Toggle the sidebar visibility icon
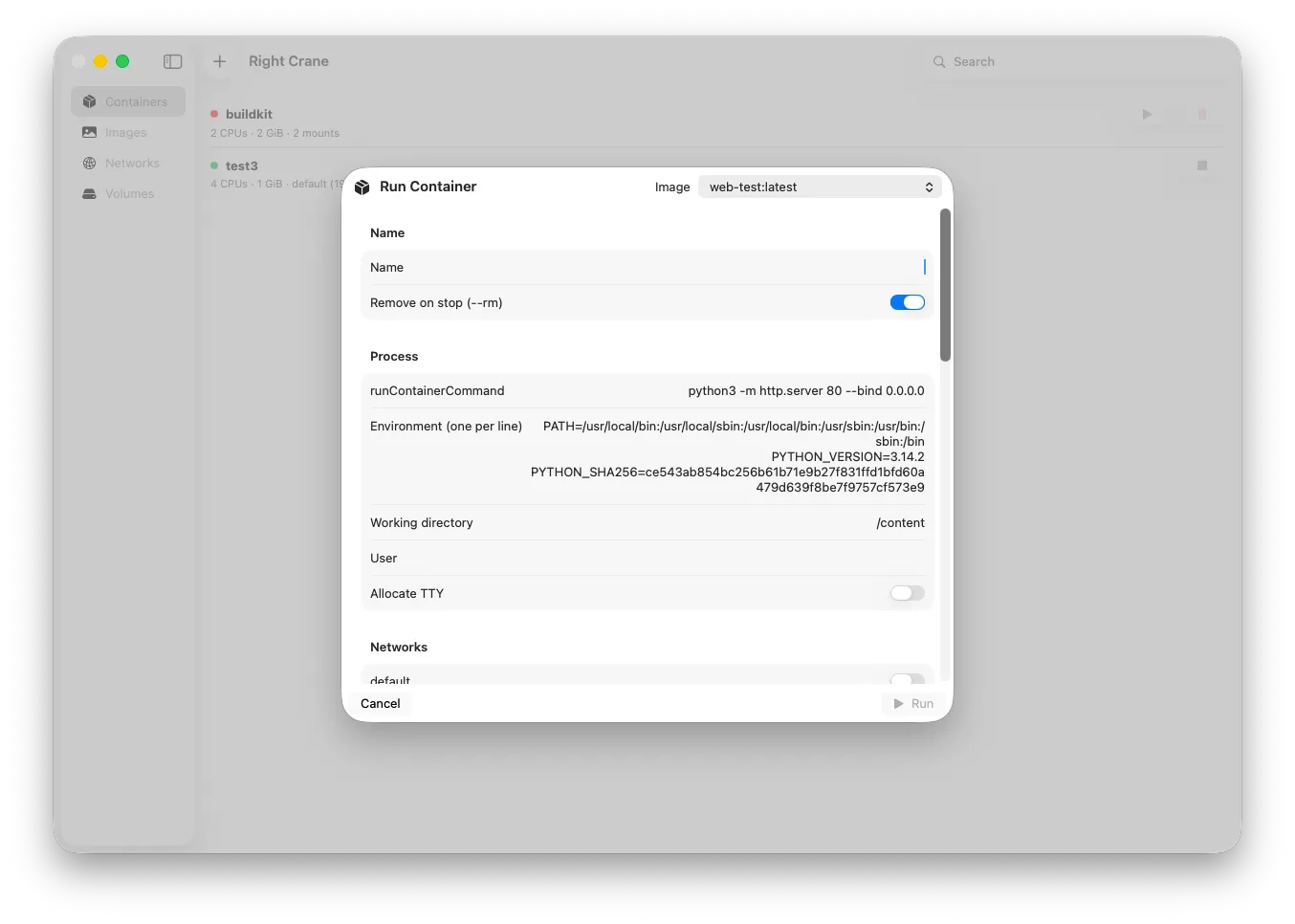Viewport: 1295px width, 924px height. coord(173,61)
